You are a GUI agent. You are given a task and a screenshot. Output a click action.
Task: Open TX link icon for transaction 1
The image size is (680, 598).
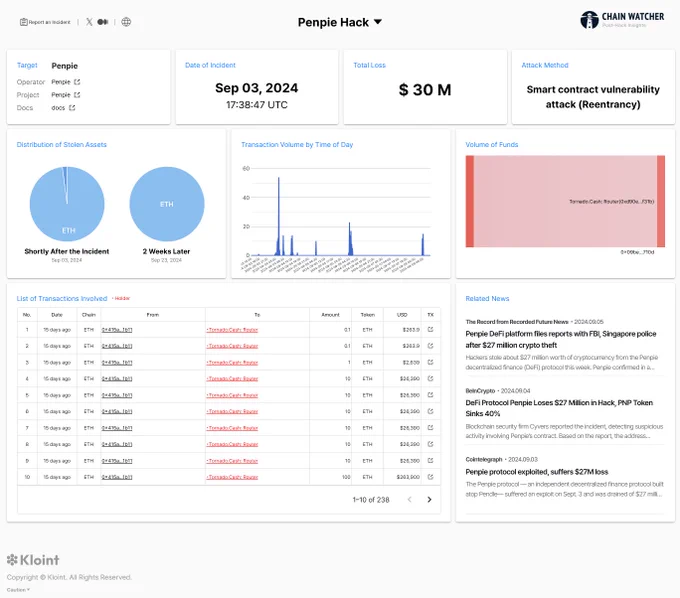[x=430, y=330]
